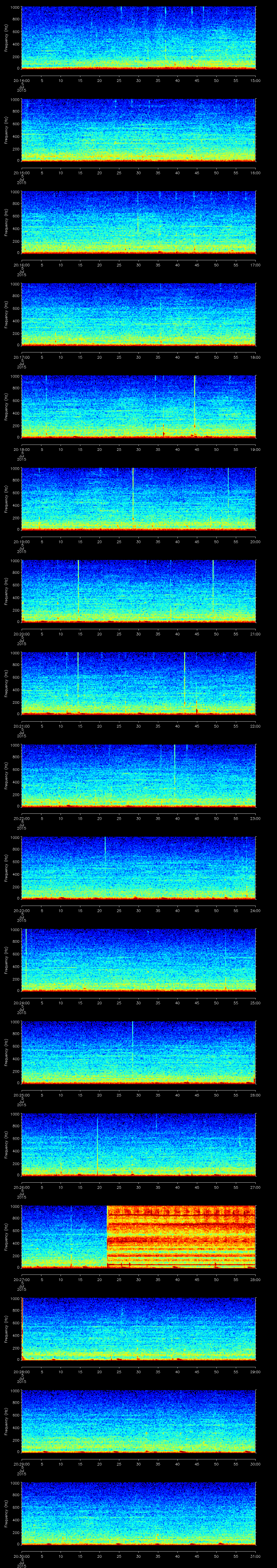Click the 20:26:00 start time label

21,1187
